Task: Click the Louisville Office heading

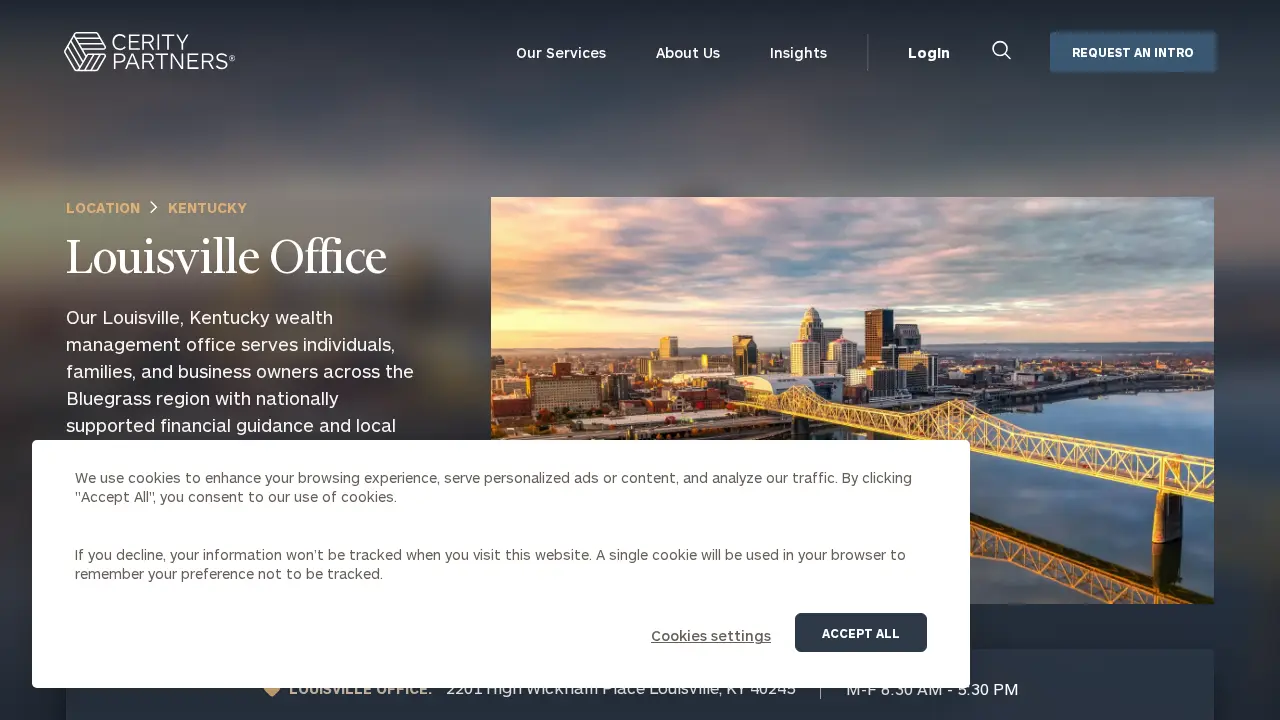Action: coord(226,258)
